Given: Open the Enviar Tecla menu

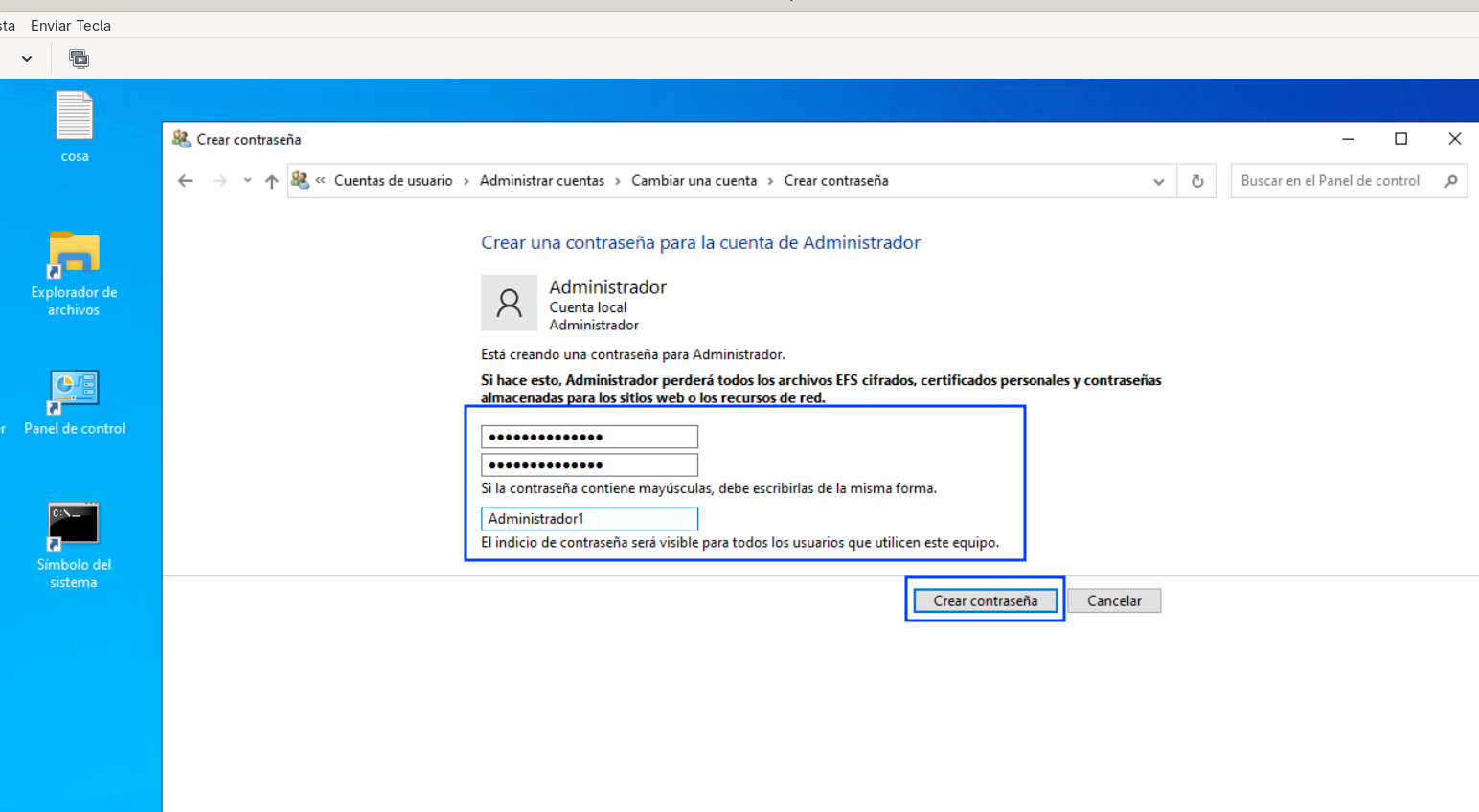Looking at the screenshot, I should pos(71,26).
